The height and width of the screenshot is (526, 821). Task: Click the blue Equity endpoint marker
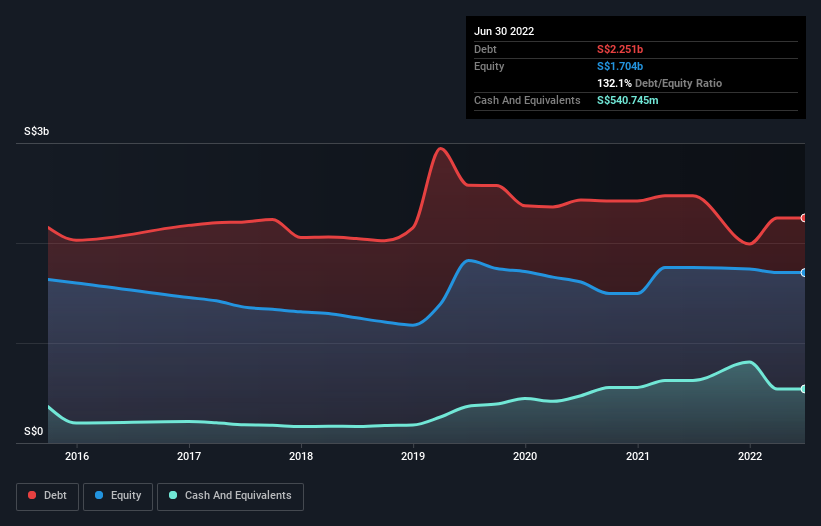pos(804,273)
